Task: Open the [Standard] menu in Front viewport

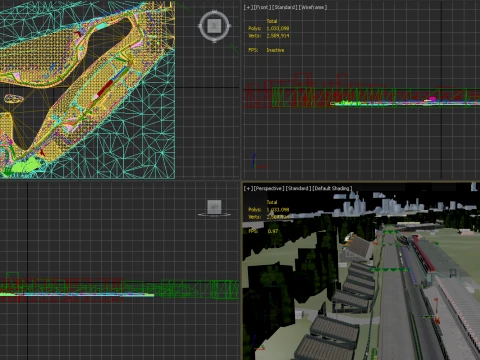Action: [284, 7]
